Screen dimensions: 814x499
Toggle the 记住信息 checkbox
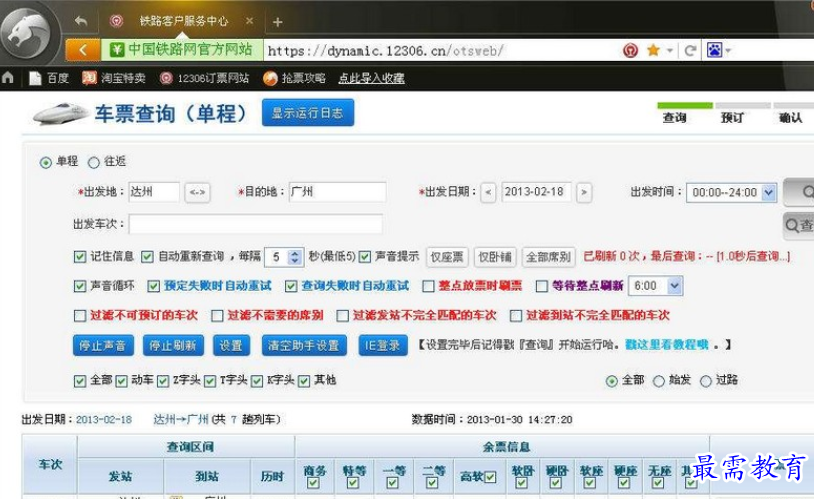80,256
